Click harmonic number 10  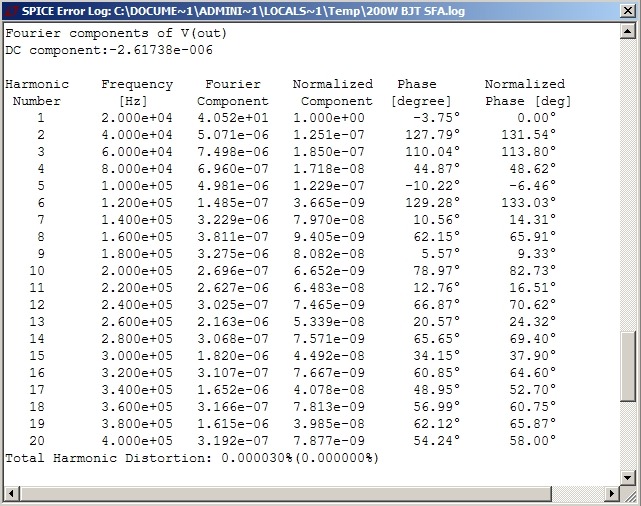coord(37,271)
